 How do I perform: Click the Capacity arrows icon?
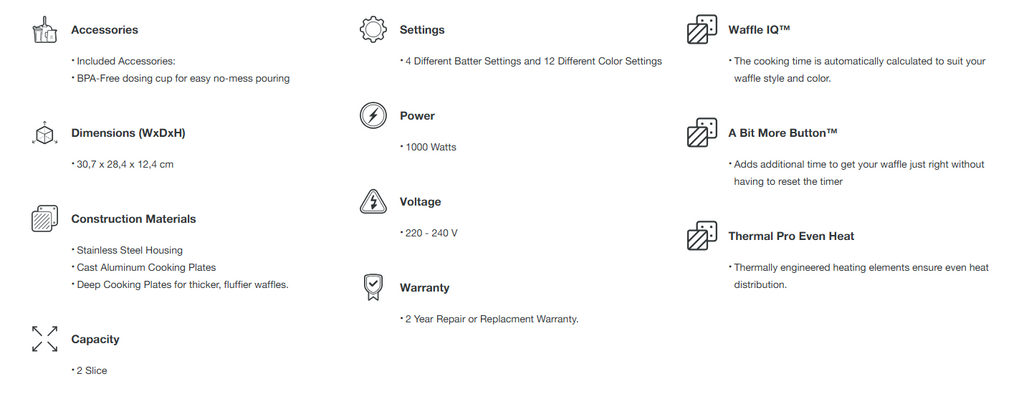(x=44, y=339)
